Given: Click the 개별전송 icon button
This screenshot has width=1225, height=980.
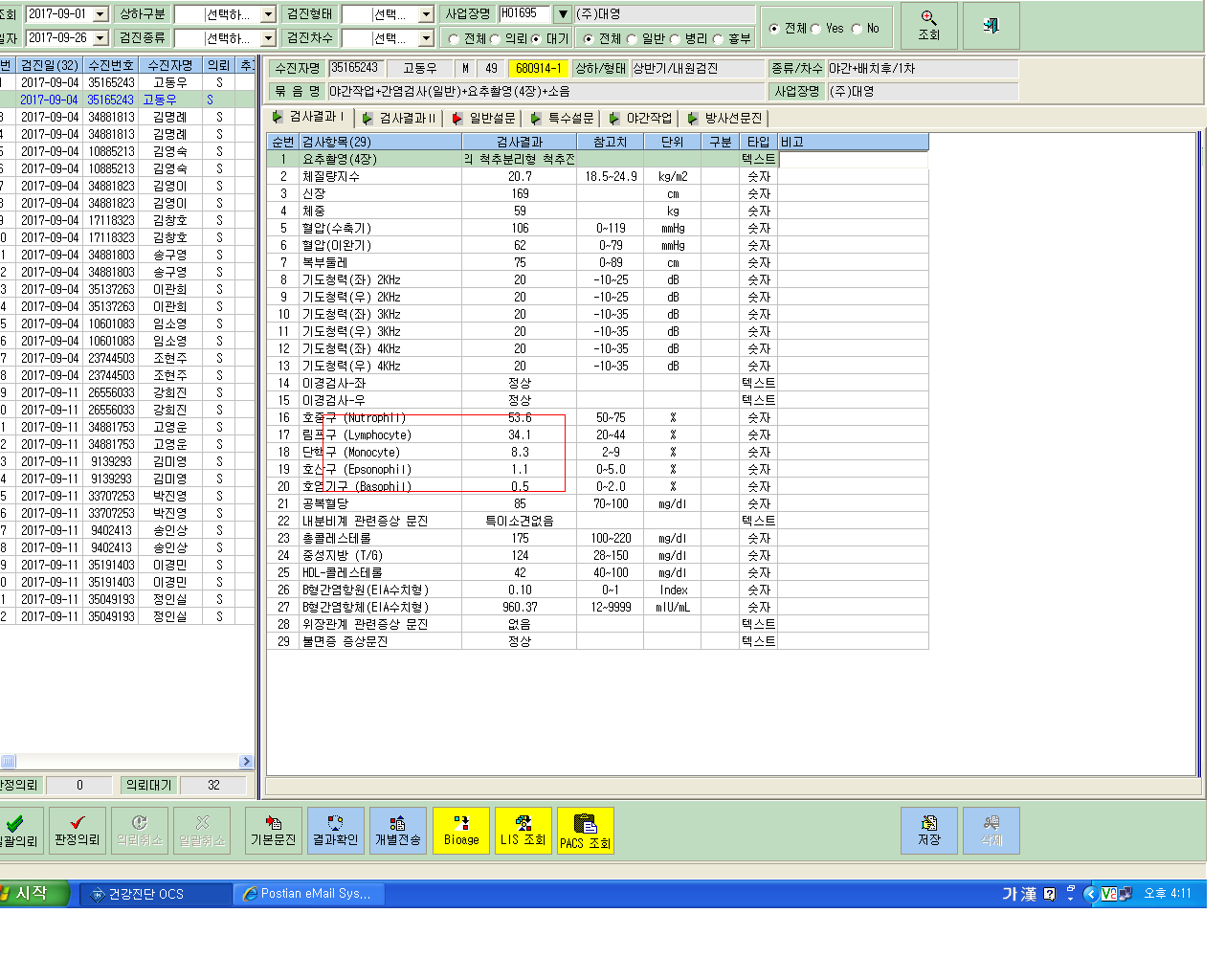Looking at the screenshot, I should click(398, 830).
